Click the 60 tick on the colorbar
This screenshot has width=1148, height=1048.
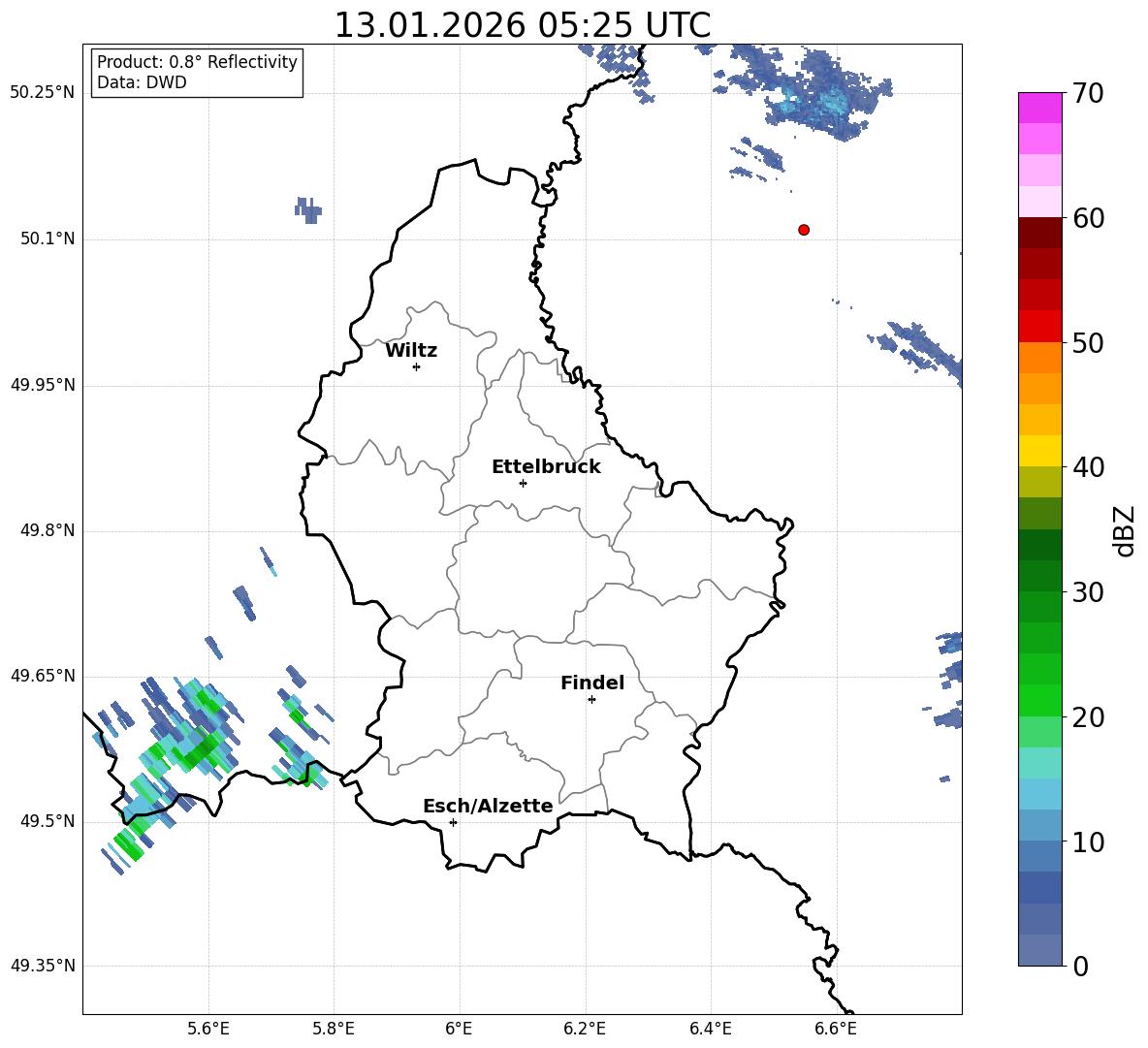(x=1088, y=218)
